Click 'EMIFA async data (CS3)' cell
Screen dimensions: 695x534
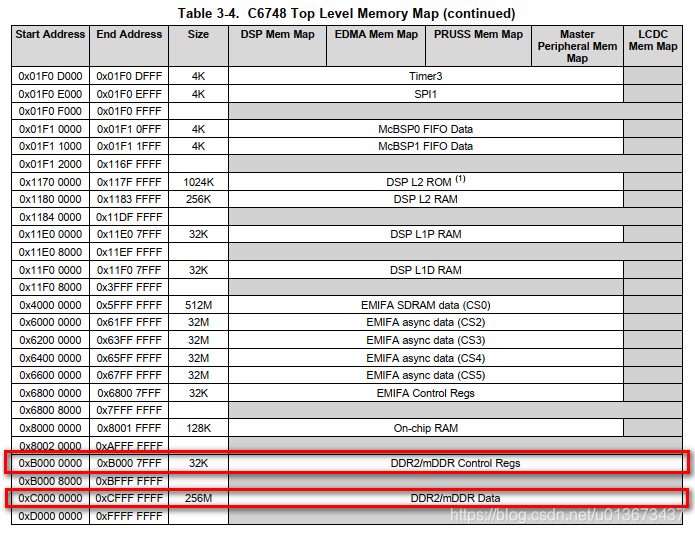click(426, 340)
